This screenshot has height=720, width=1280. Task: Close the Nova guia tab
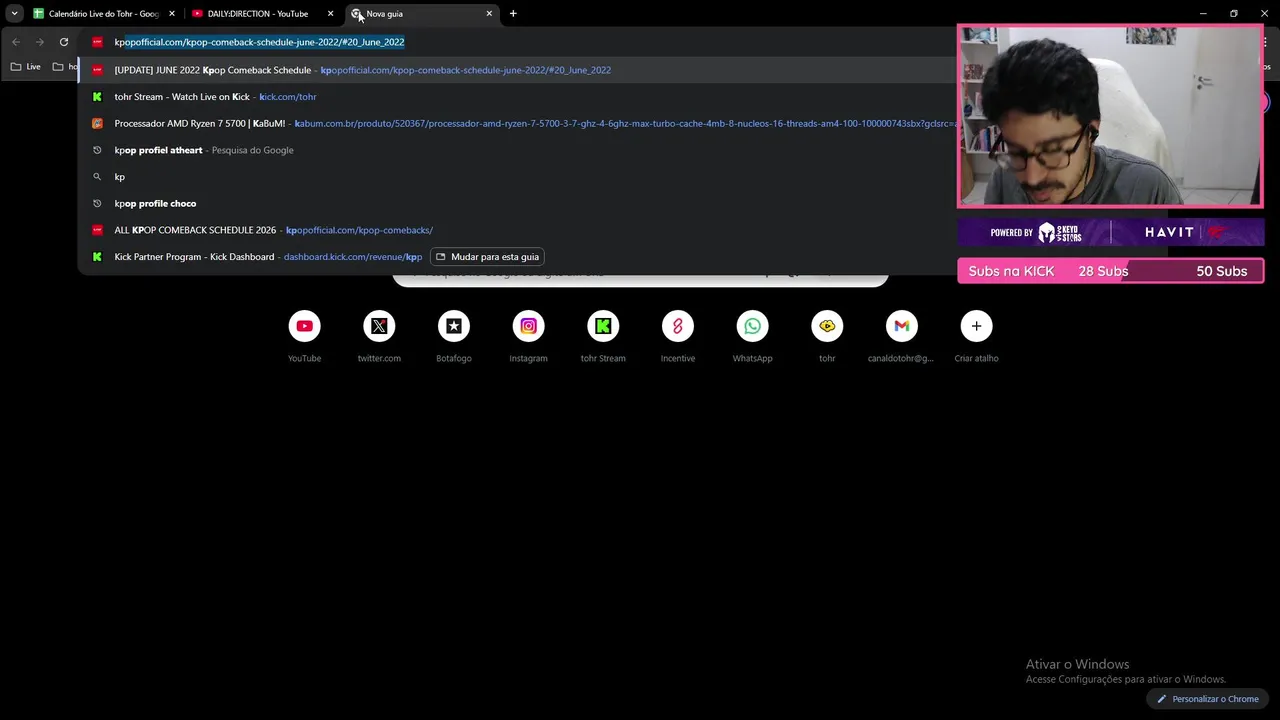click(x=489, y=14)
